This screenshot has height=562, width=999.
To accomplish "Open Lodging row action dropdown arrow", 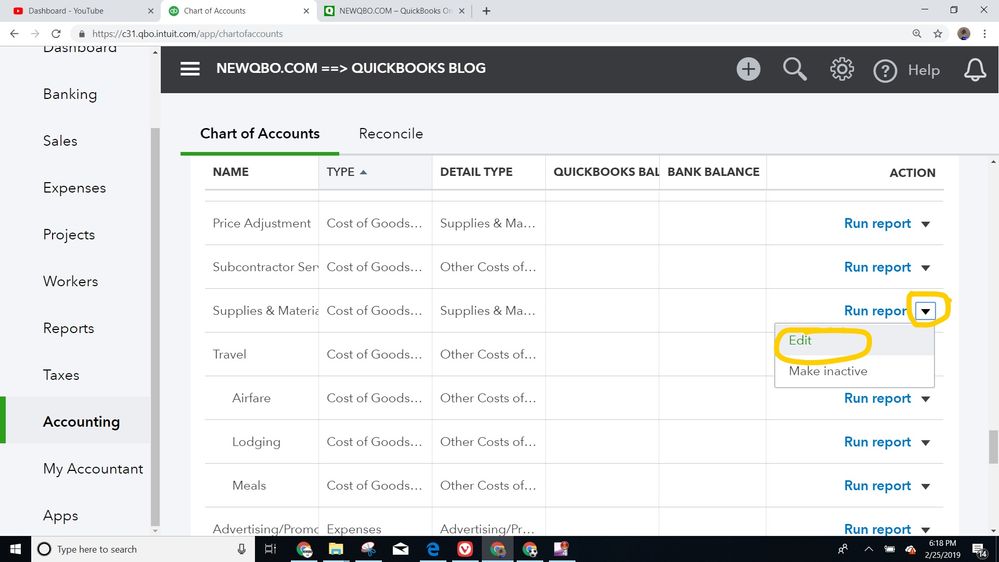I will click(x=926, y=442).
